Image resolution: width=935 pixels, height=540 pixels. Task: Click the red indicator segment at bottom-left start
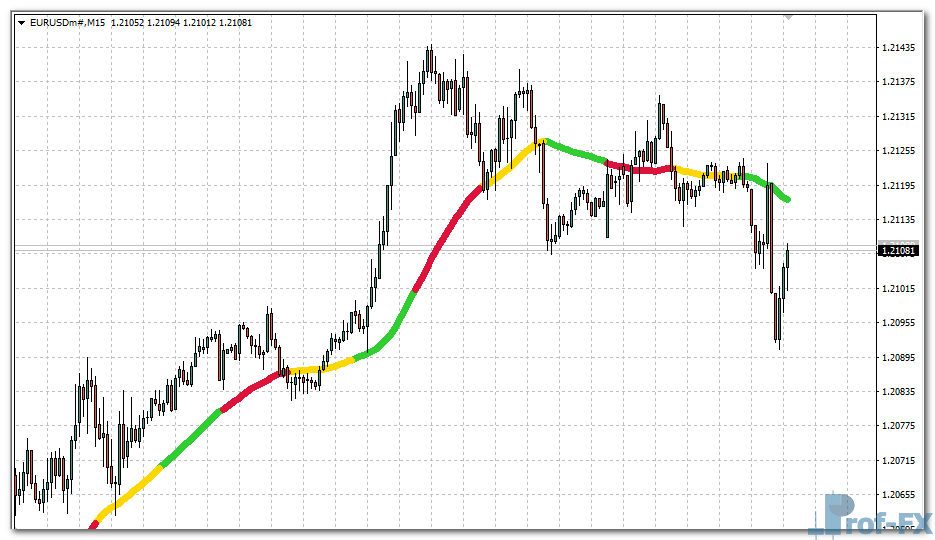click(x=94, y=523)
